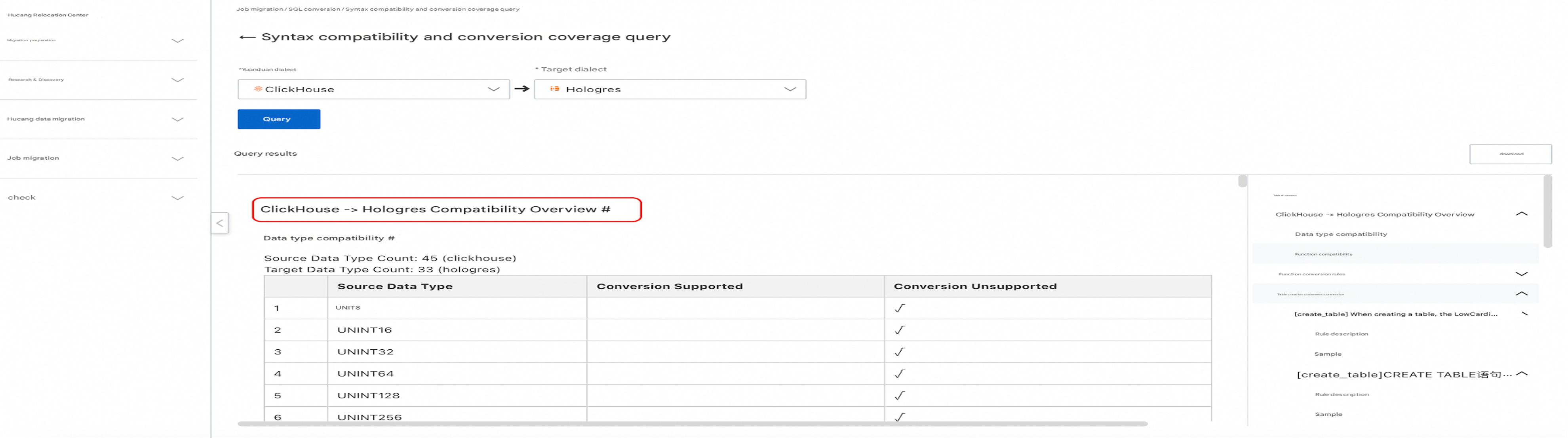Click the Hologres logo in target dialect
Viewport: 1568px width, 438px height.
(554, 89)
